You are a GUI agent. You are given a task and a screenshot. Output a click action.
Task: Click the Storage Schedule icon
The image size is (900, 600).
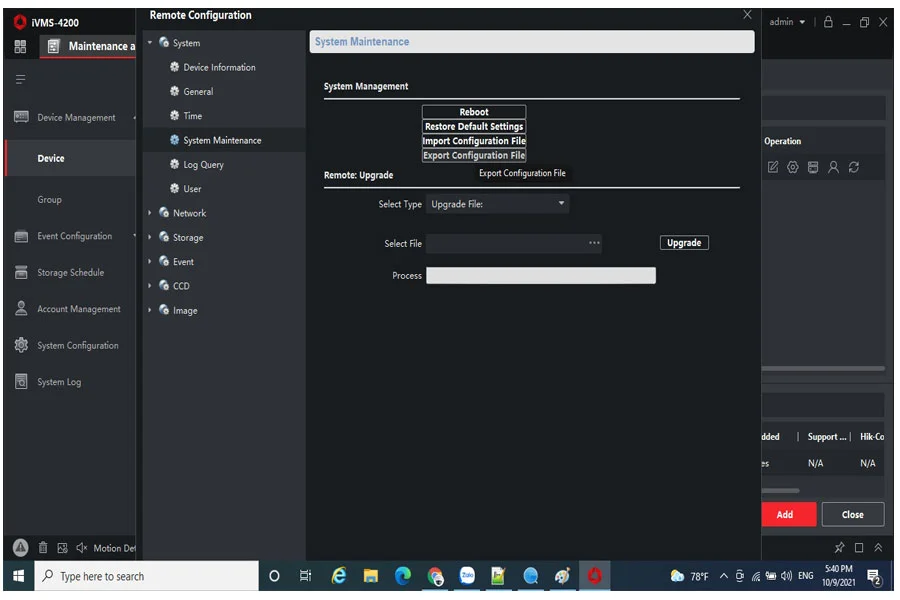click(x=21, y=272)
